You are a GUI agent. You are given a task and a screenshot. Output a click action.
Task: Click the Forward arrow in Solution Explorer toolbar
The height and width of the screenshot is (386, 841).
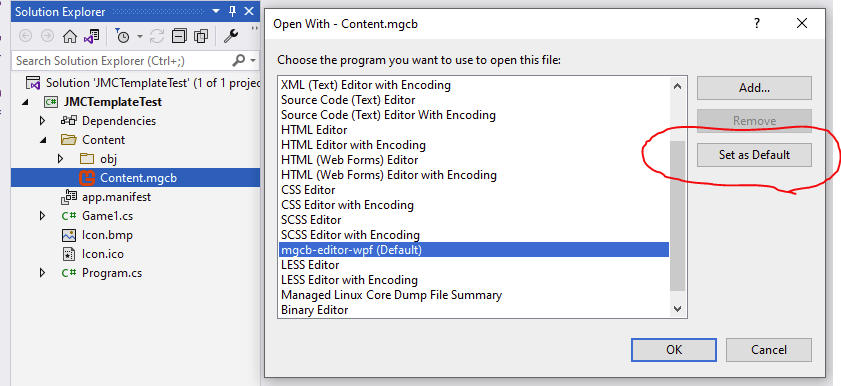47,36
